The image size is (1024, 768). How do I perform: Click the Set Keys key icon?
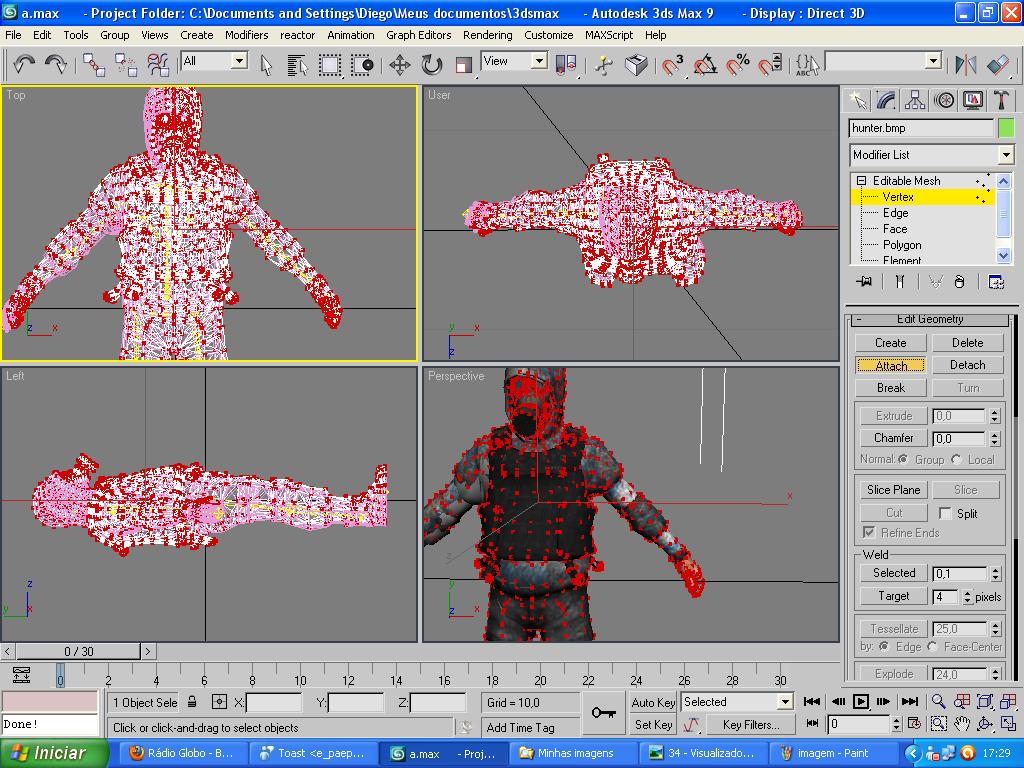click(603, 712)
